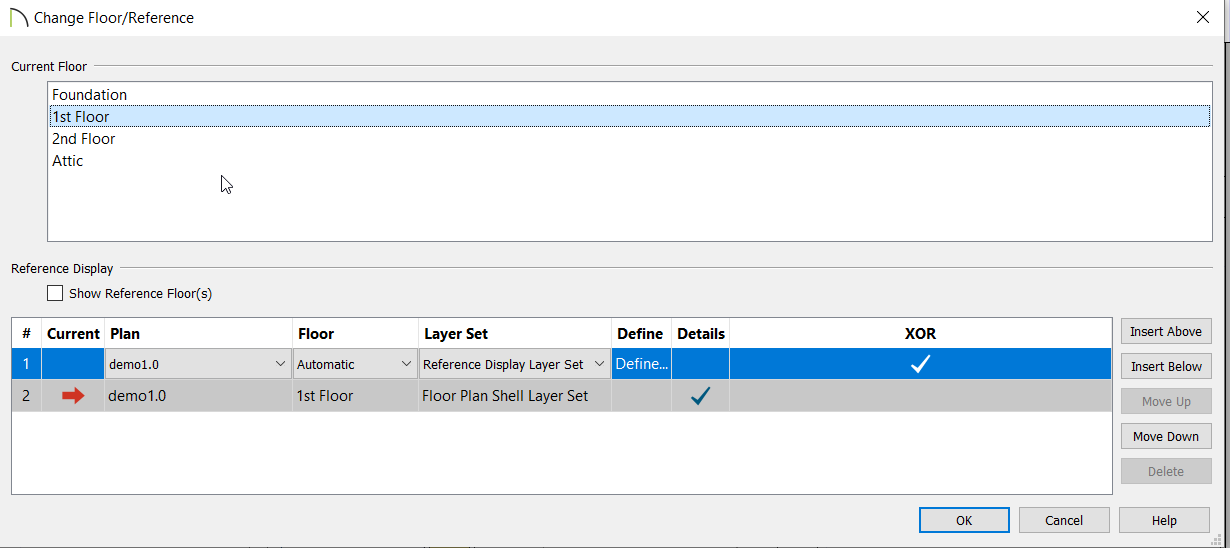Click the red Current arrow in row 2
The height and width of the screenshot is (548, 1230).
pos(73,396)
